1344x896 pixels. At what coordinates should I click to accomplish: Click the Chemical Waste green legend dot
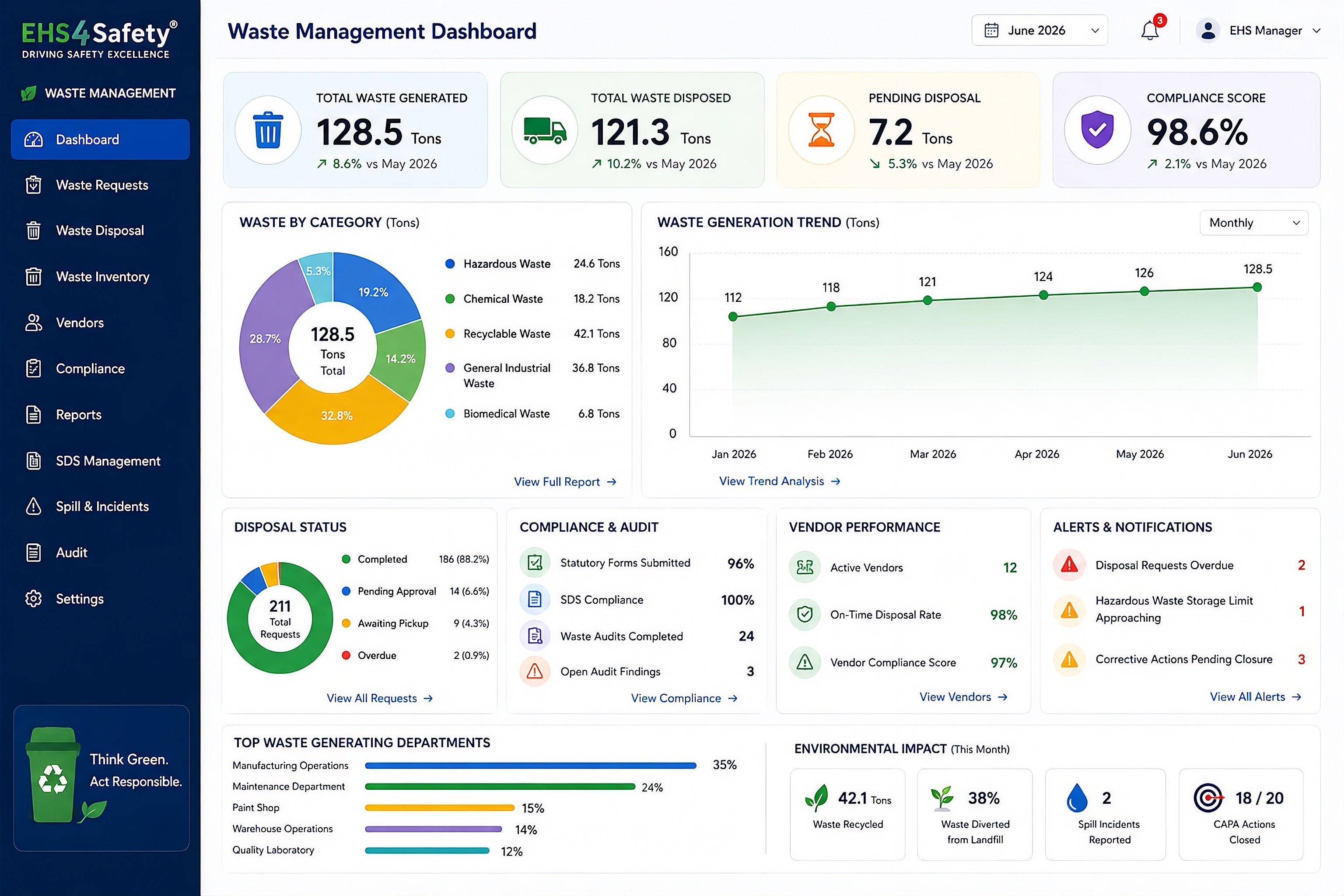click(x=450, y=299)
